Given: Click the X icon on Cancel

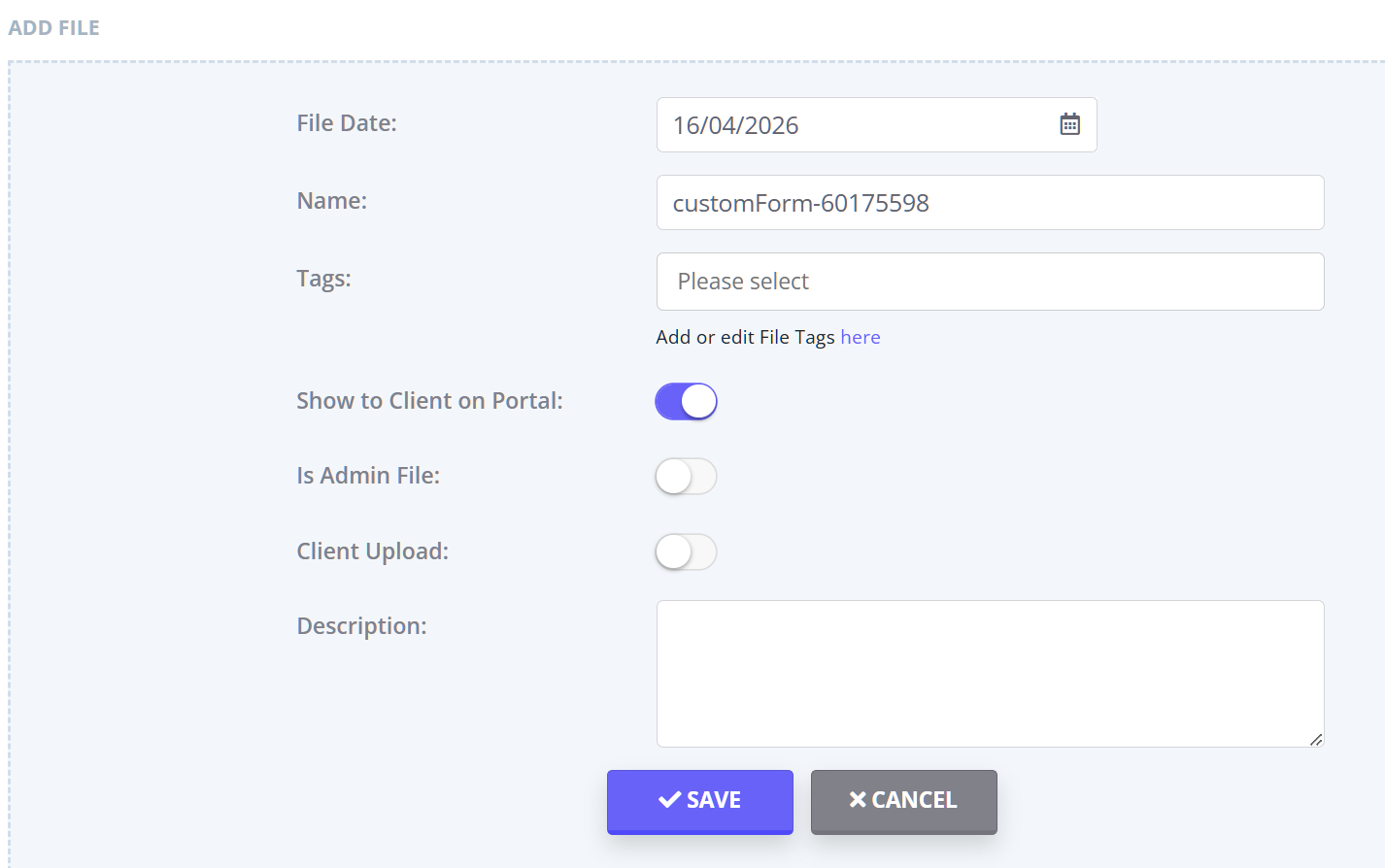Looking at the screenshot, I should 858,800.
